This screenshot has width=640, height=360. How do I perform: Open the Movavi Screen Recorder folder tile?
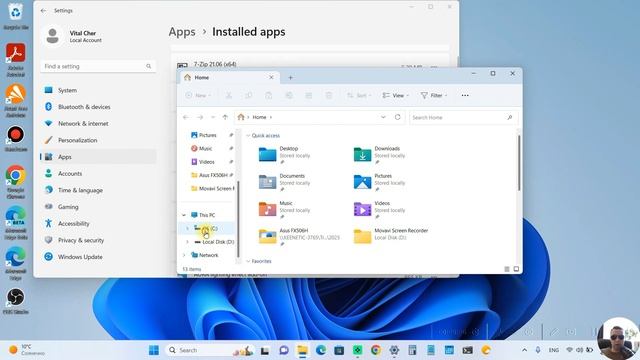(x=392, y=237)
